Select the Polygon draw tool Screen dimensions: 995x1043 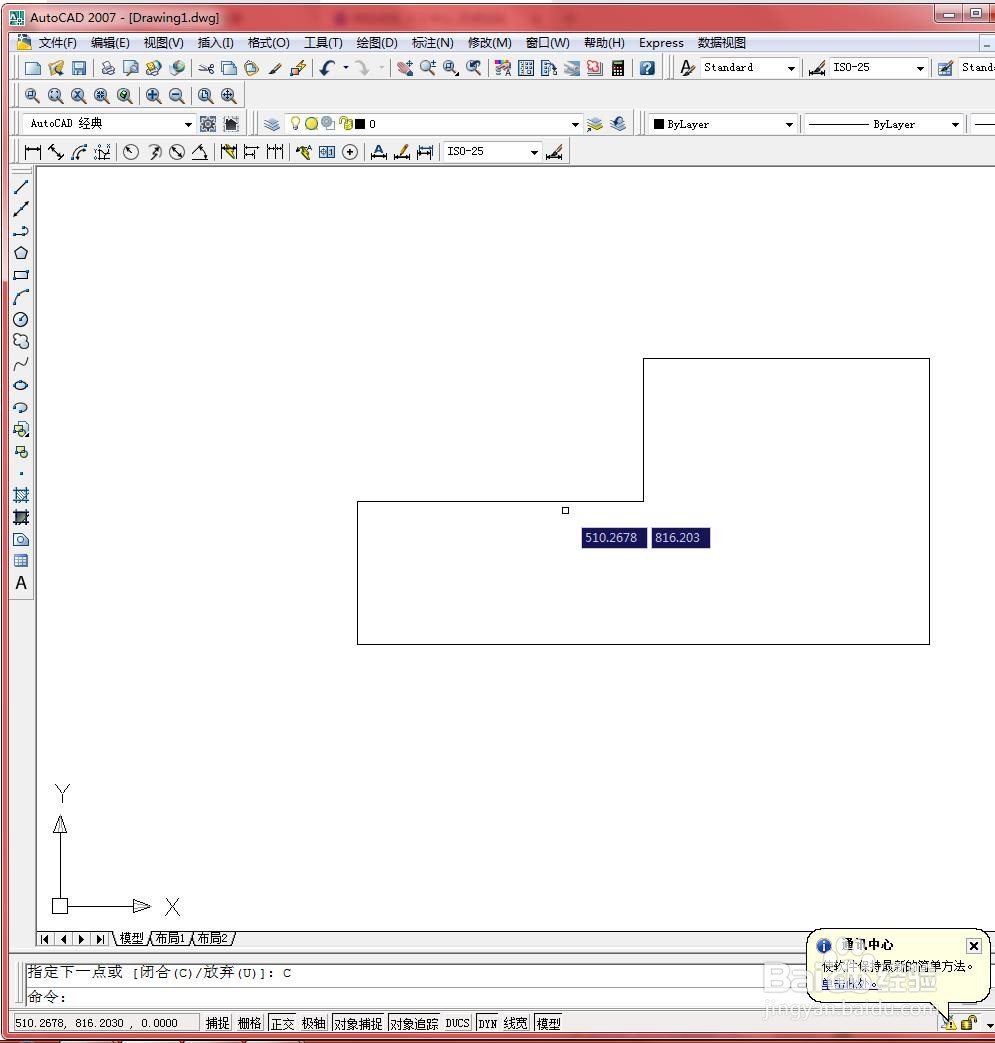point(21,253)
